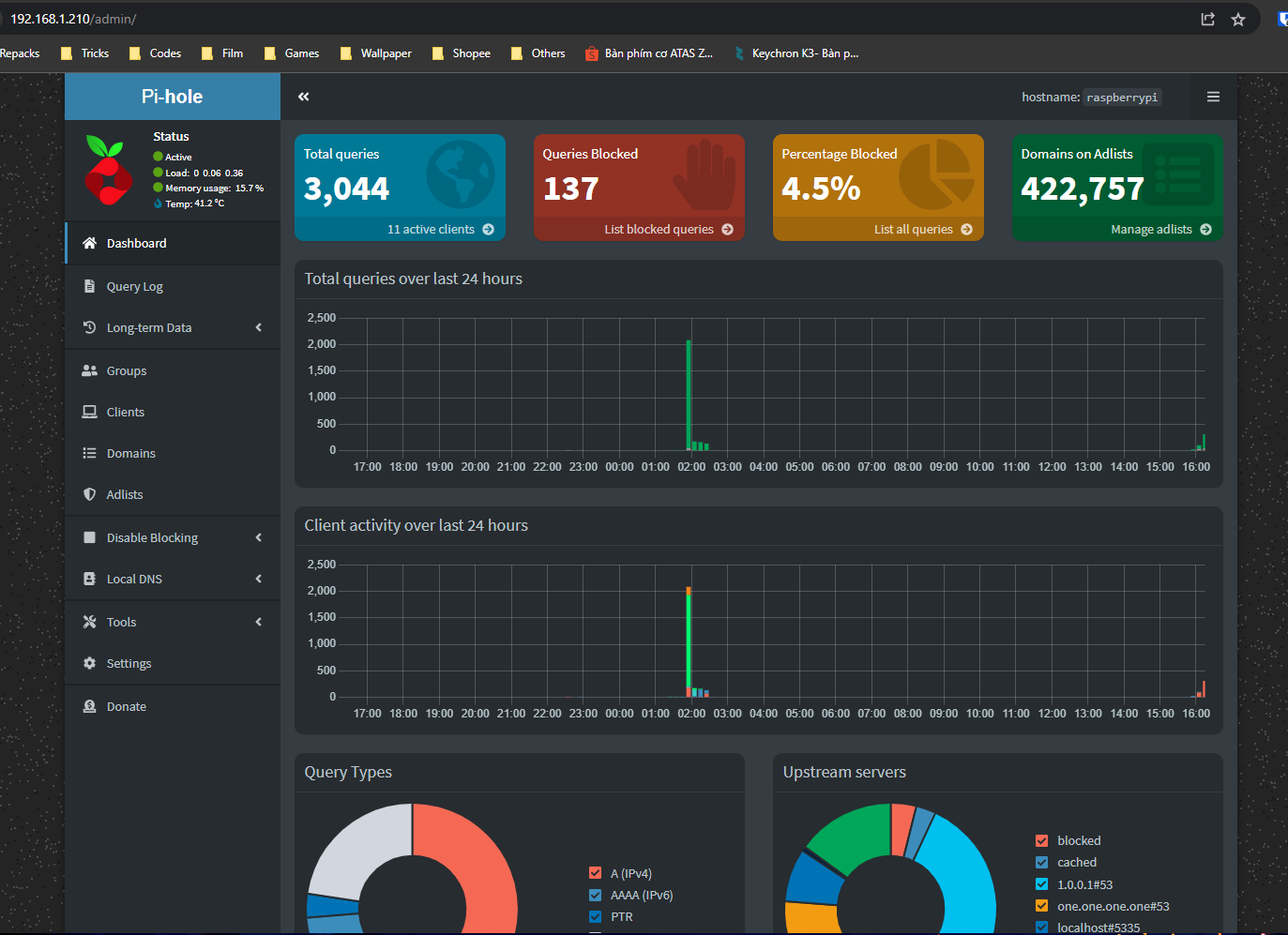Click the Pi-hole raspberry logo

[108, 171]
